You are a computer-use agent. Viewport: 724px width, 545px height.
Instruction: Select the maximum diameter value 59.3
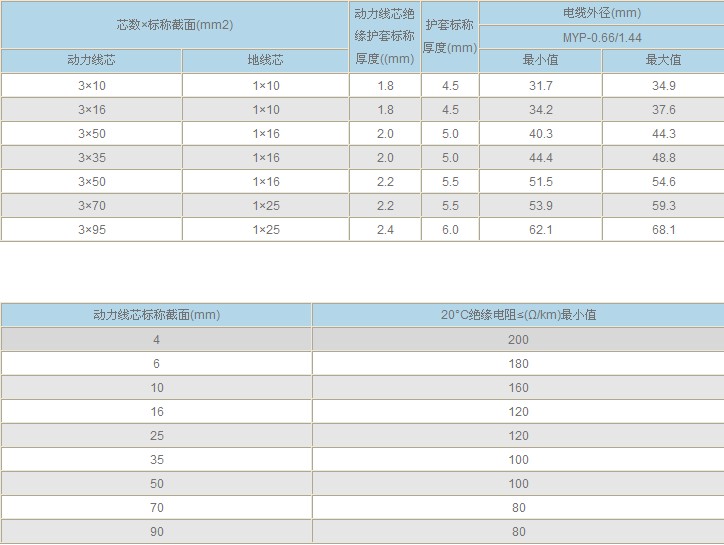pyautogui.click(x=664, y=206)
